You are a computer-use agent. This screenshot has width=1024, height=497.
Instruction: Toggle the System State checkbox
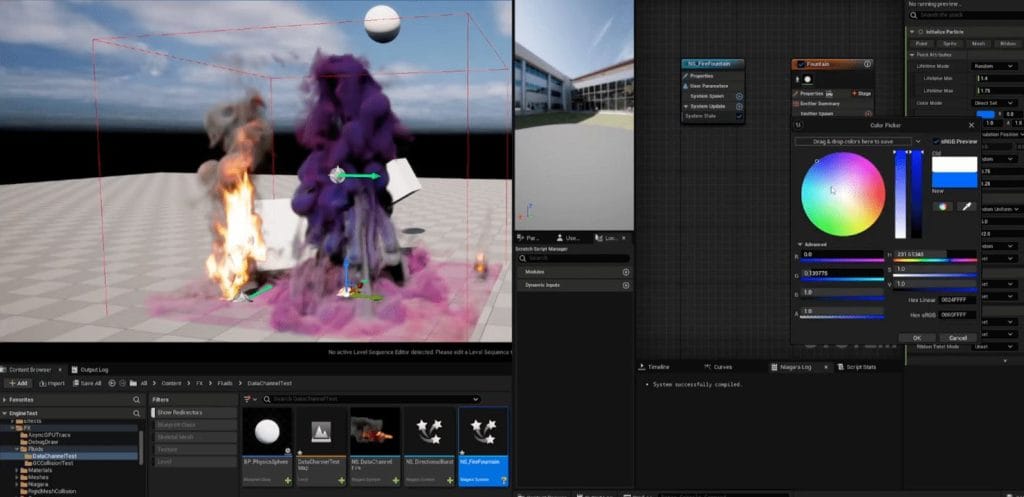(739, 116)
